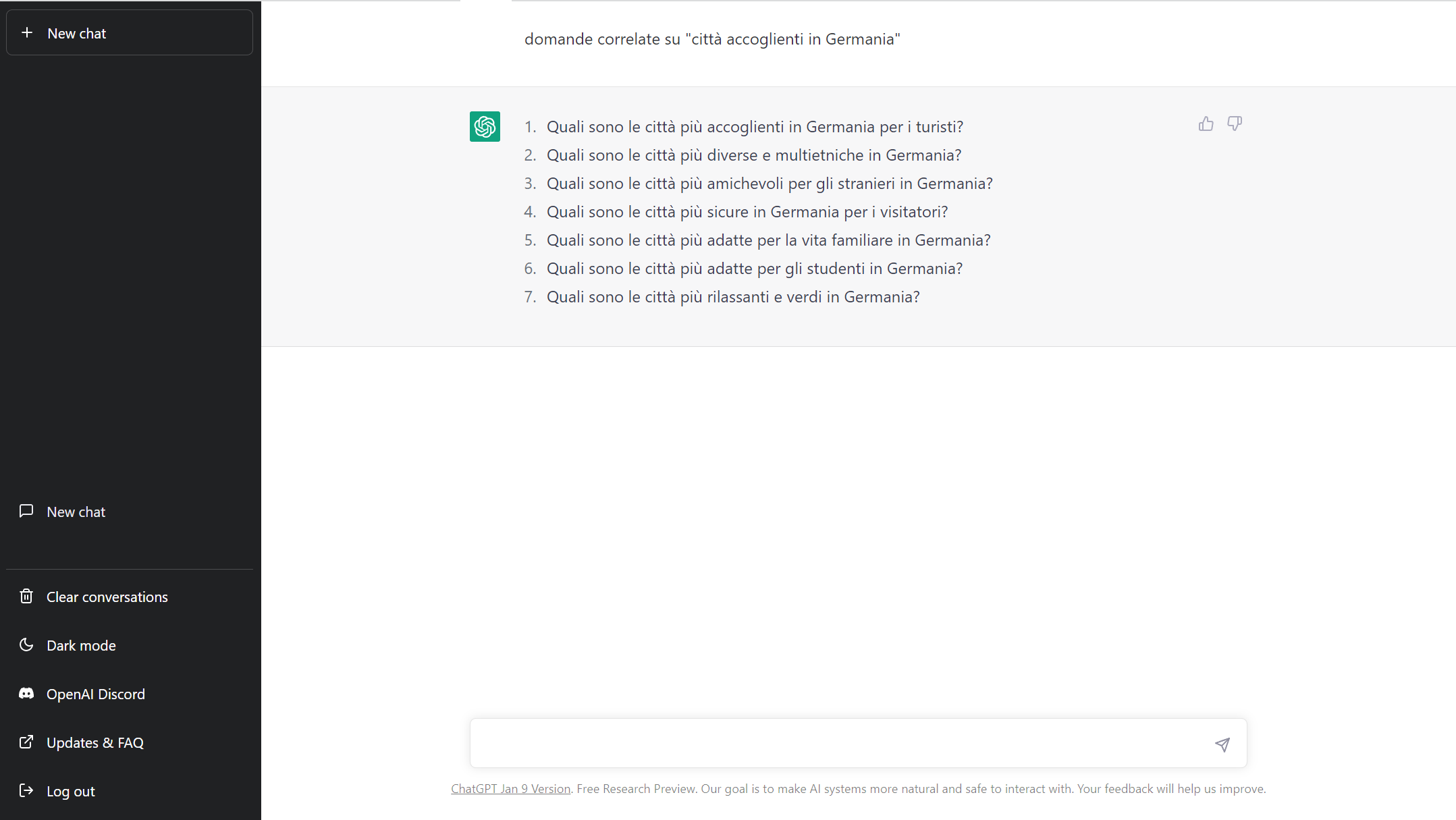Click the moon icon for dark mode

pyautogui.click(x=26, y=645)
